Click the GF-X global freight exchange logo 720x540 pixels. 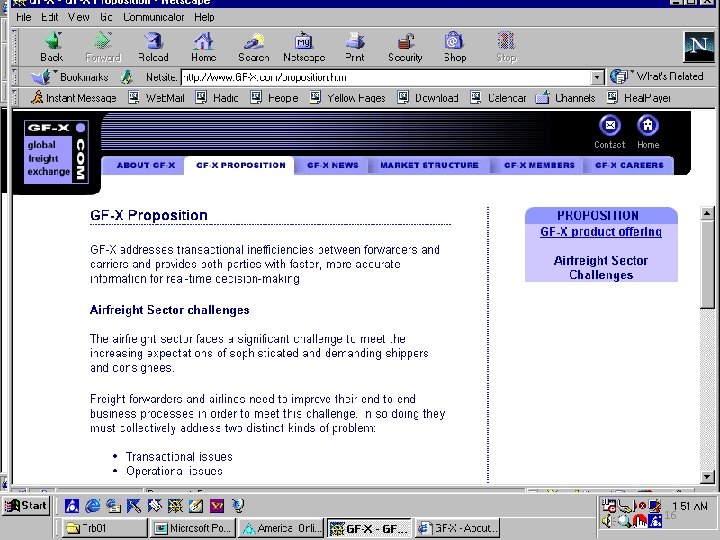[x=56, y=152]
